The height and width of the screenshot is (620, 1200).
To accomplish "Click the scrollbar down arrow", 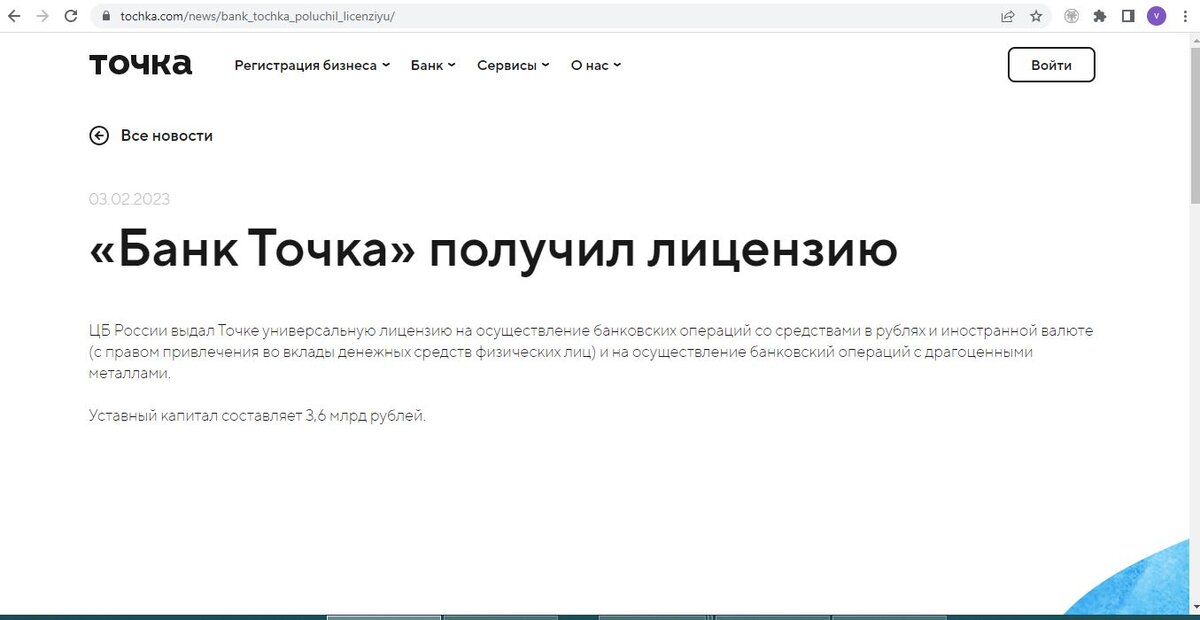I will coord(1193,607).
